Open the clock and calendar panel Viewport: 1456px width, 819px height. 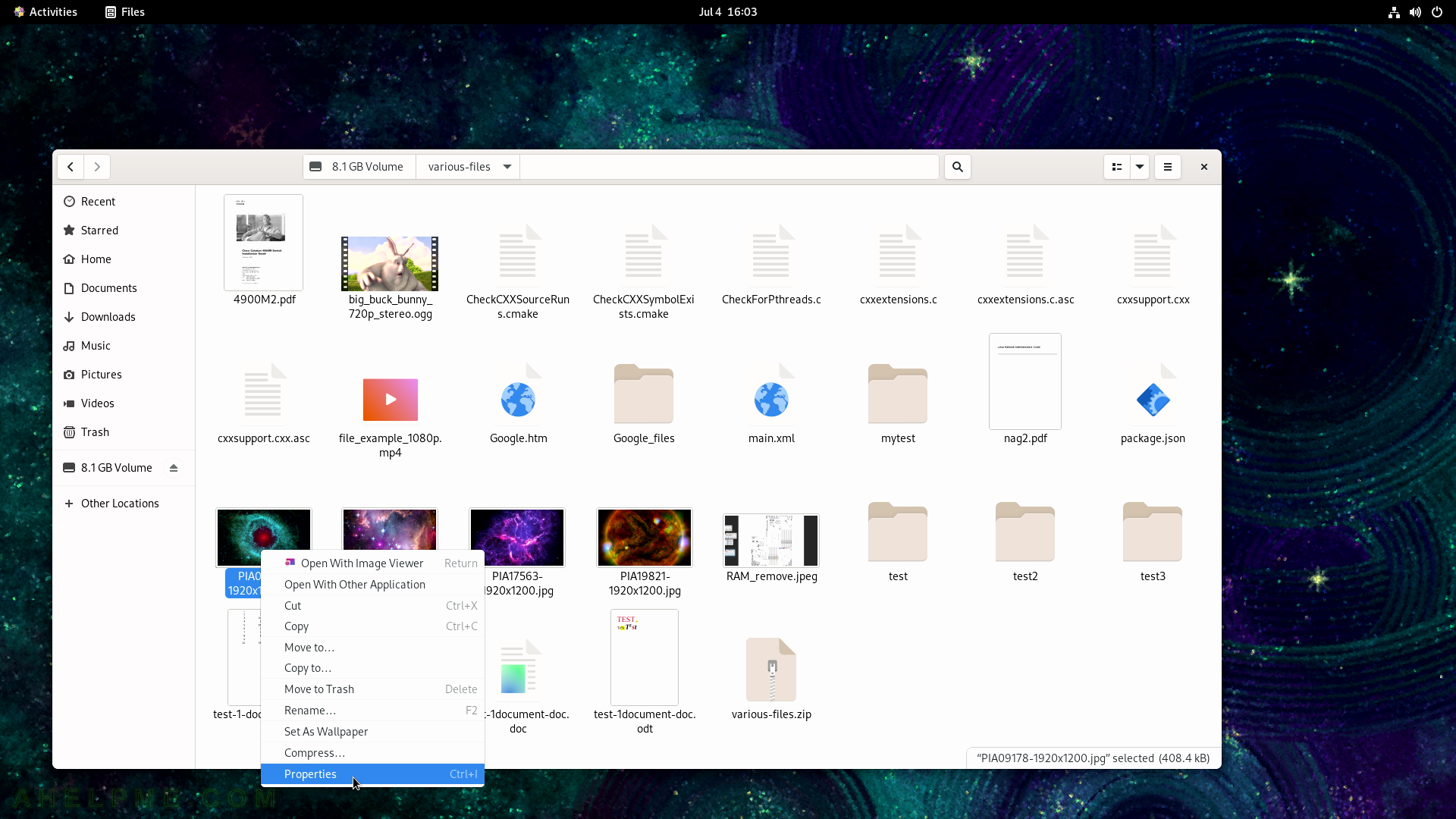728,12
